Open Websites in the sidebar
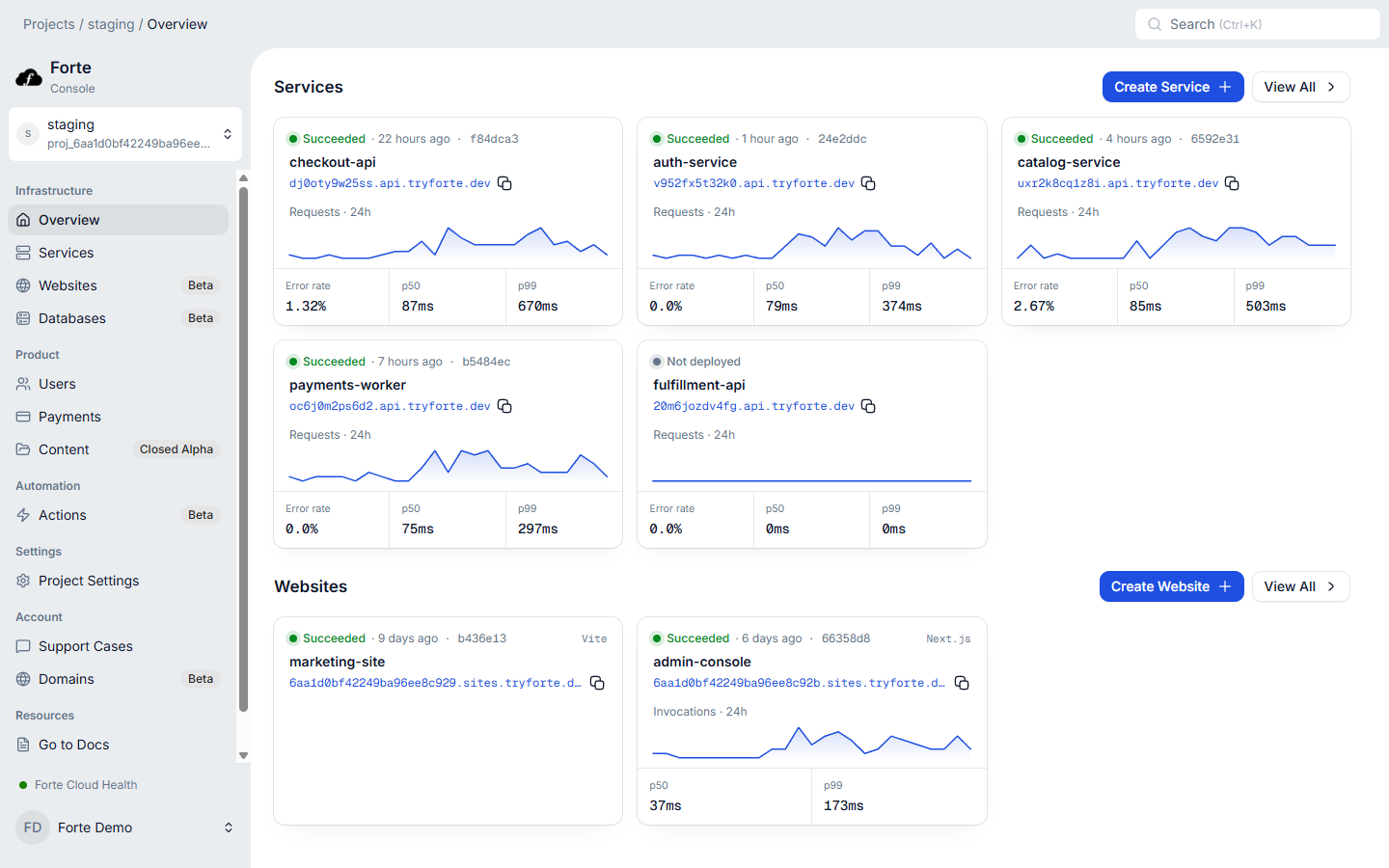This screenshot has width=1389, height=868. 118,285
